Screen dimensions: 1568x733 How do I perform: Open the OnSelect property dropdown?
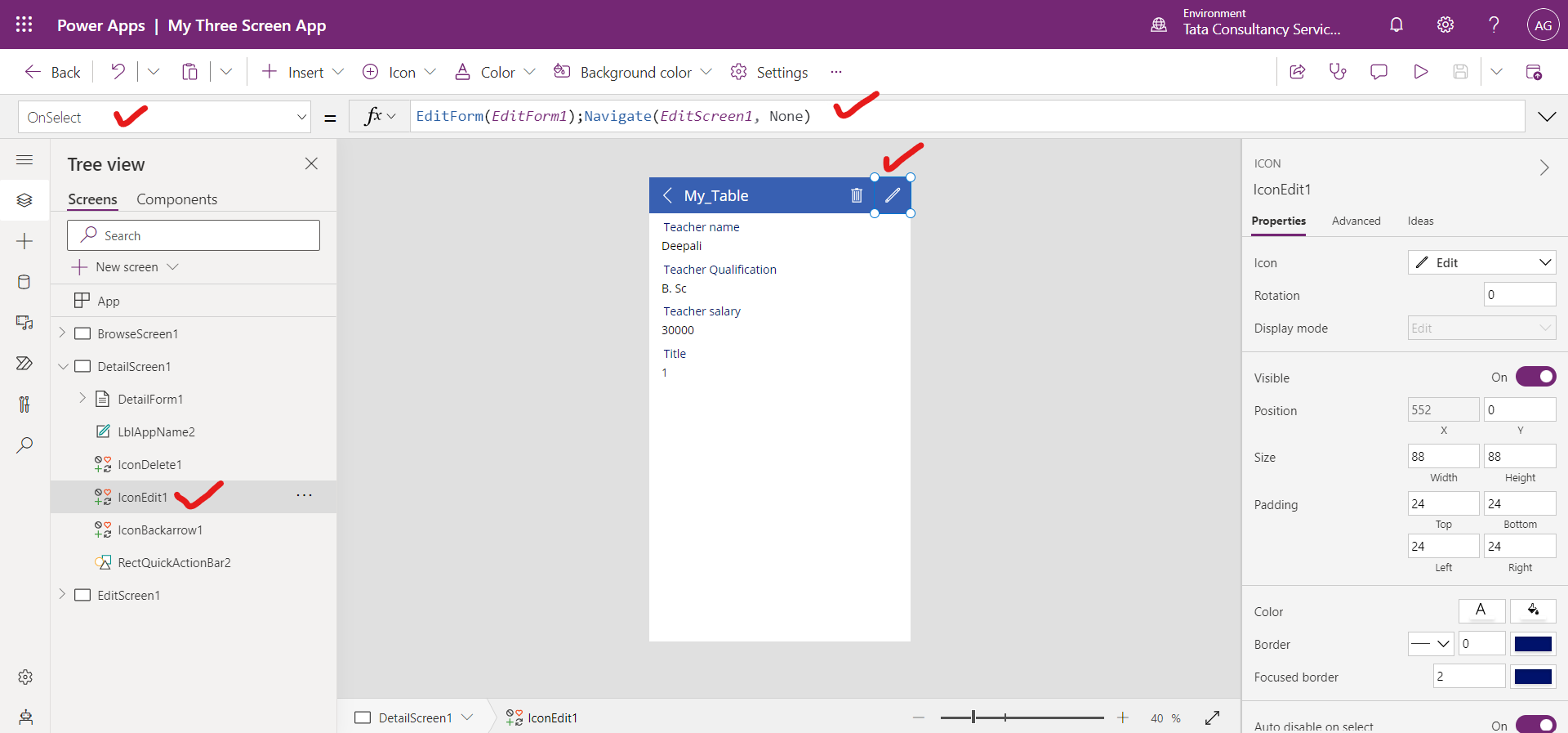[x=301, y=117]
